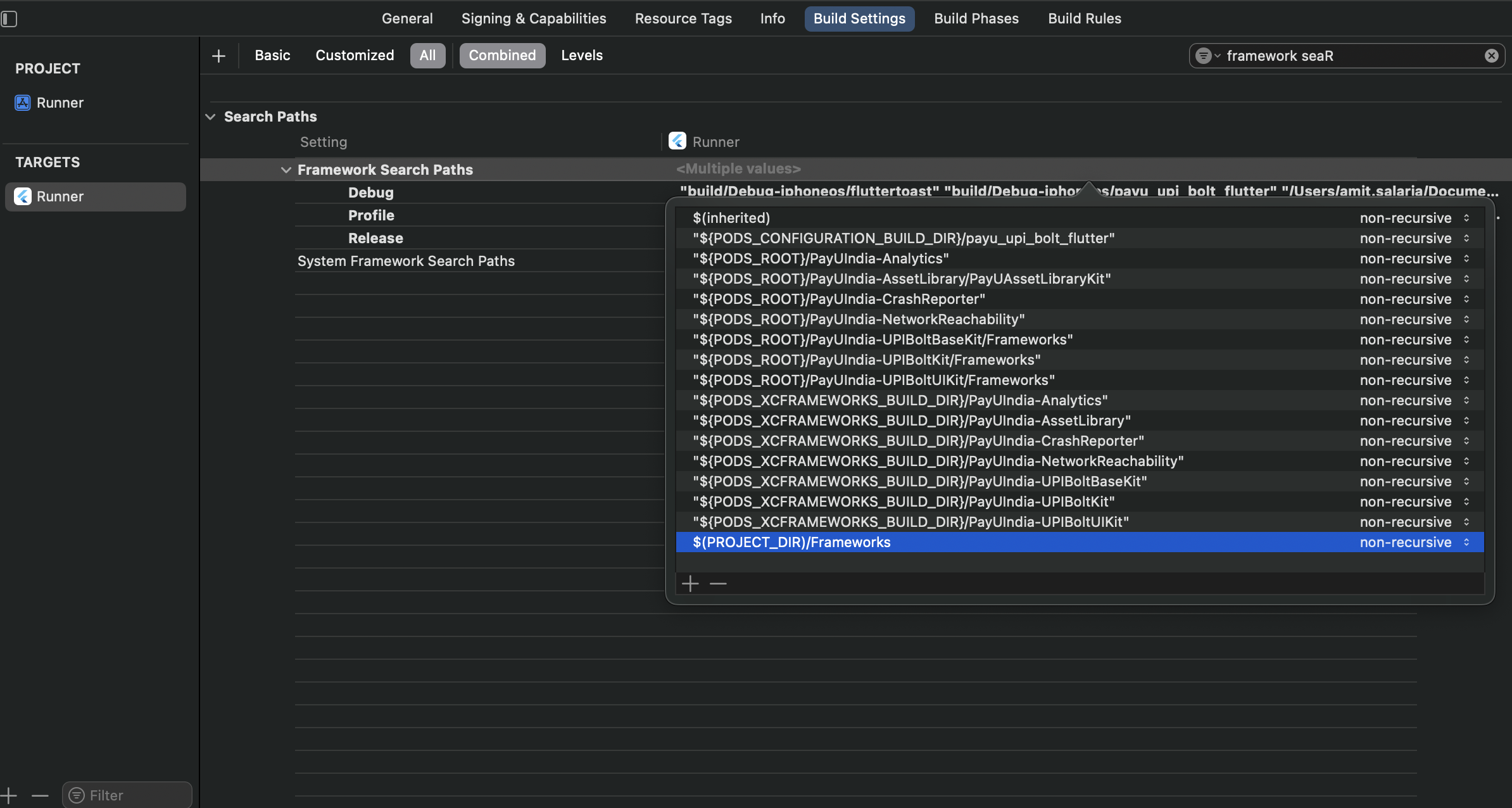Show Customized build settings
This screenshot has height=808, width=1512.
[355, 56]
